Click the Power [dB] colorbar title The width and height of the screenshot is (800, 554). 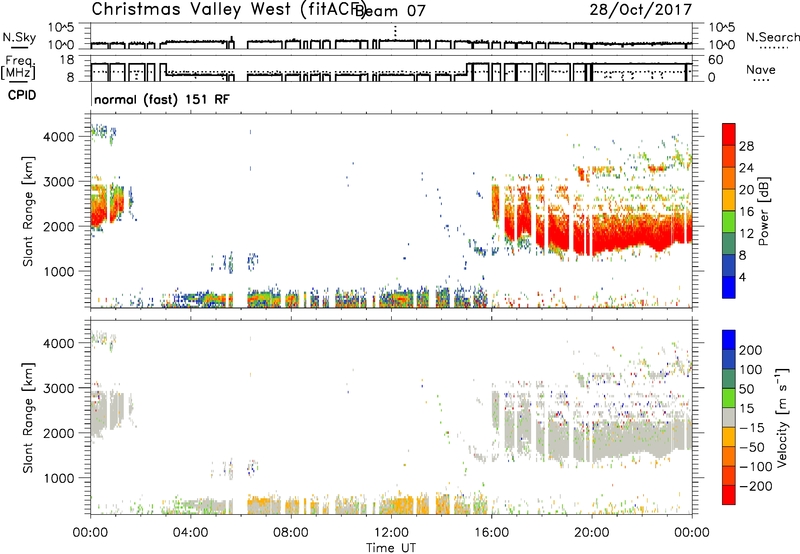point(763,211)
